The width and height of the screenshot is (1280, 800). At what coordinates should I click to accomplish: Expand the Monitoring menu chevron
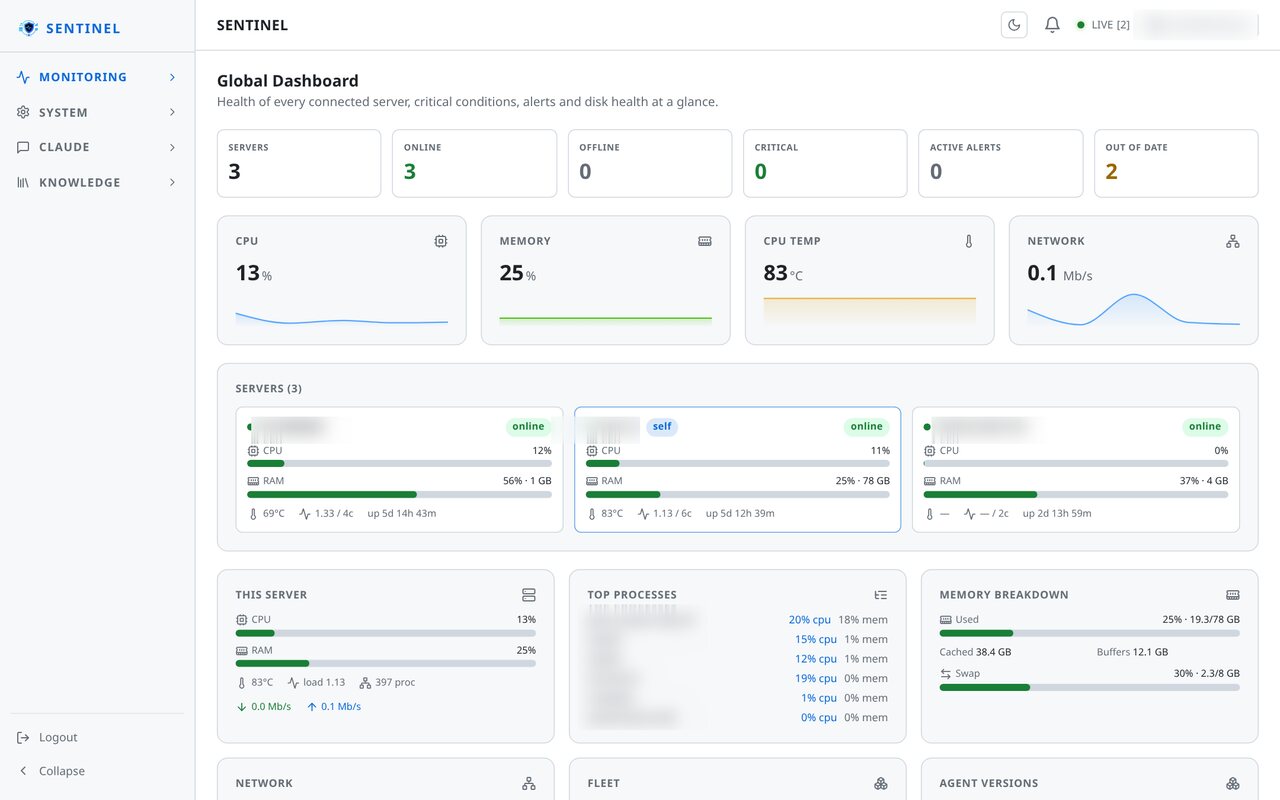point(172,77)
